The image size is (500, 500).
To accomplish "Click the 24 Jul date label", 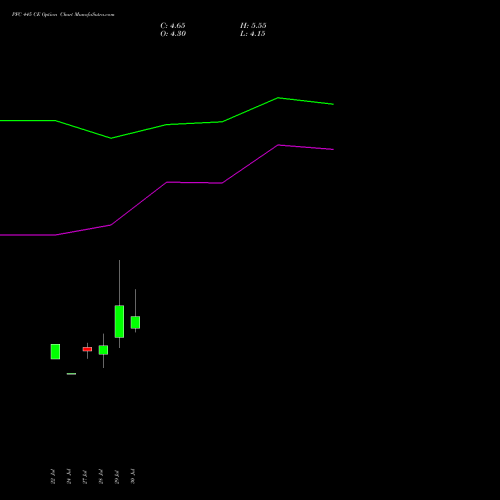I will (69, 477).
